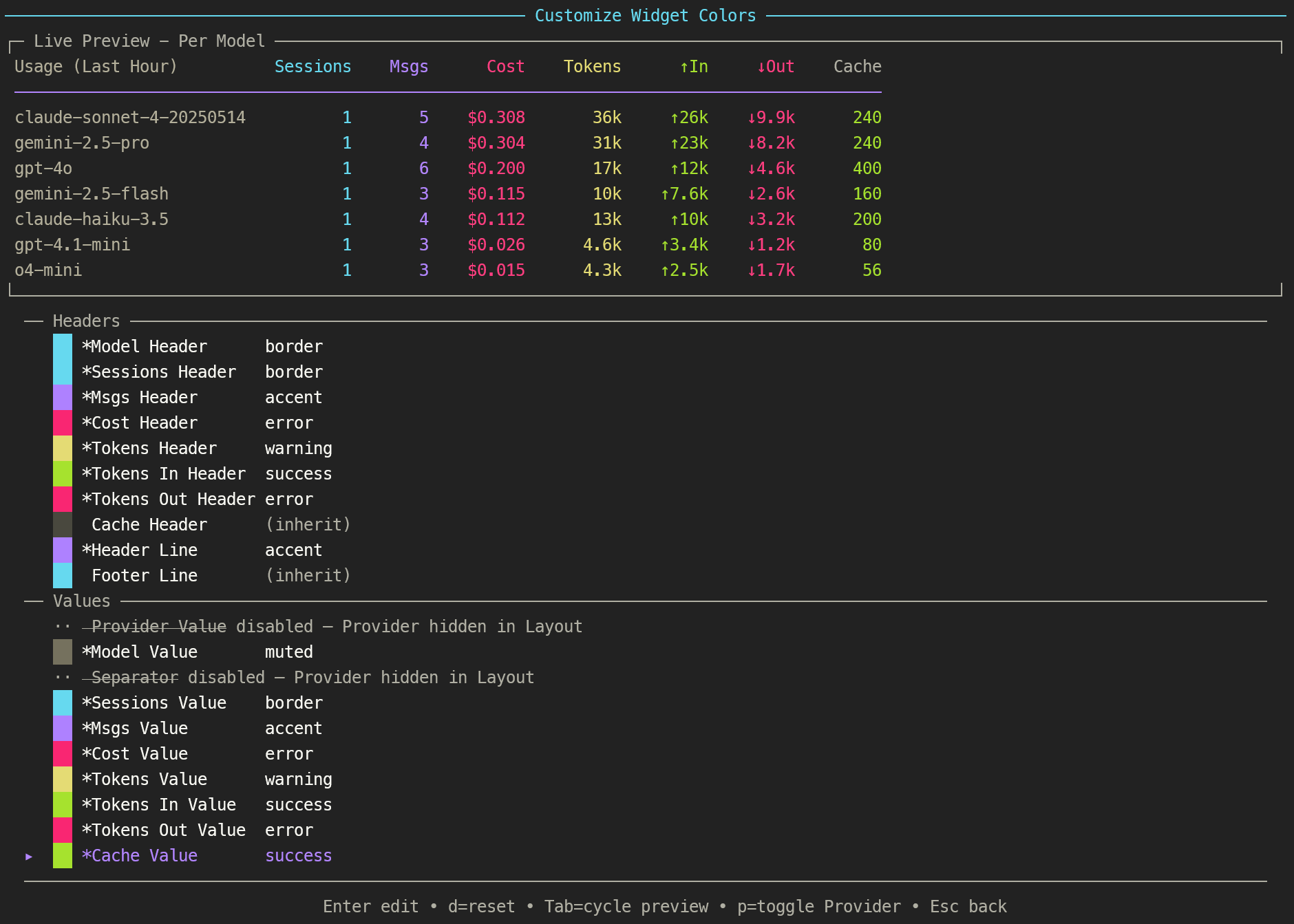Click the ↑In column header
Screen dimensions: 1294x924
[x=694, y=67]
